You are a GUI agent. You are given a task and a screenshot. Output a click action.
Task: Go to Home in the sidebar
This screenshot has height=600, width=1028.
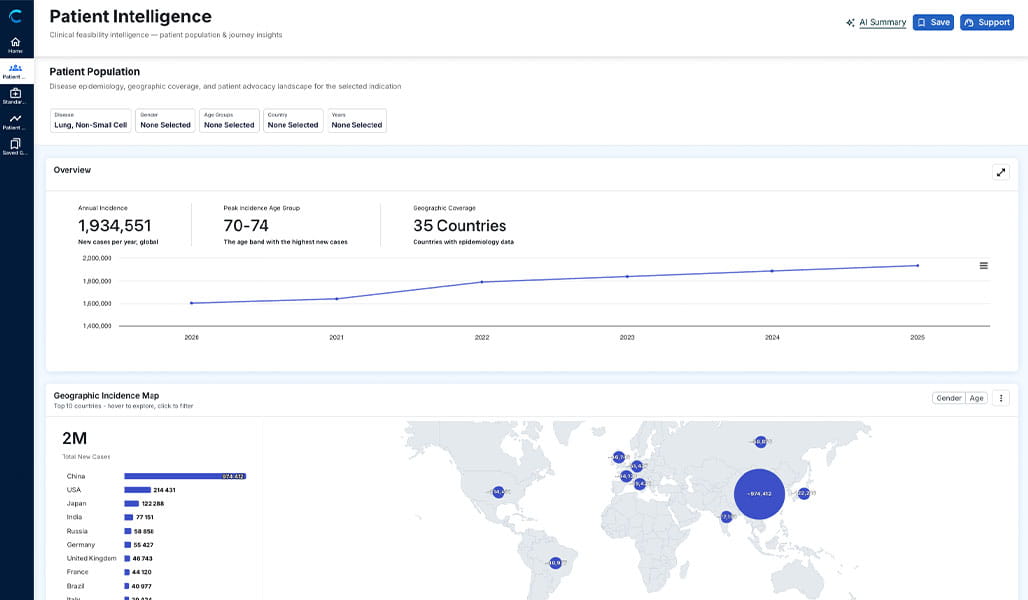pyautogui.click(x=15, y=45)
